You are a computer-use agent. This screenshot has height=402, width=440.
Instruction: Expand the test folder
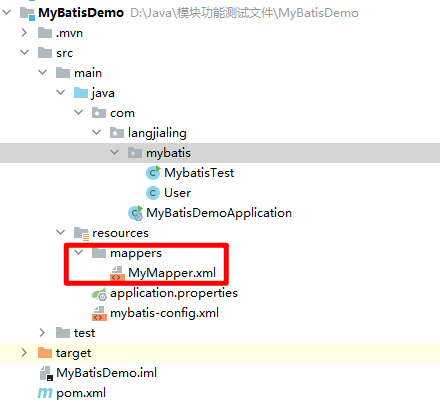coord(42,333)
